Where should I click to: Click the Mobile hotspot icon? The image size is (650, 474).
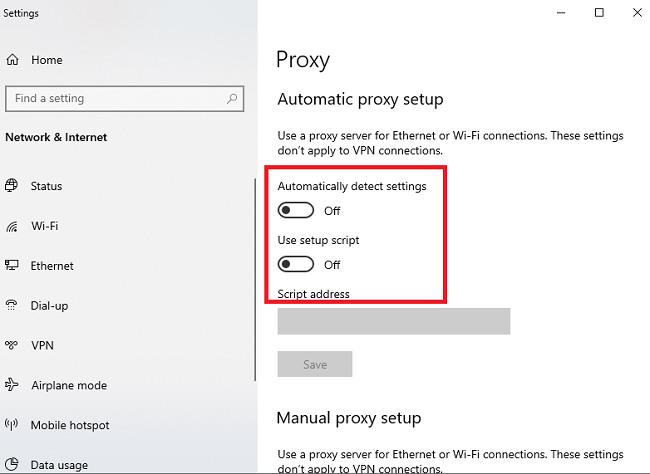click(12, 425)
